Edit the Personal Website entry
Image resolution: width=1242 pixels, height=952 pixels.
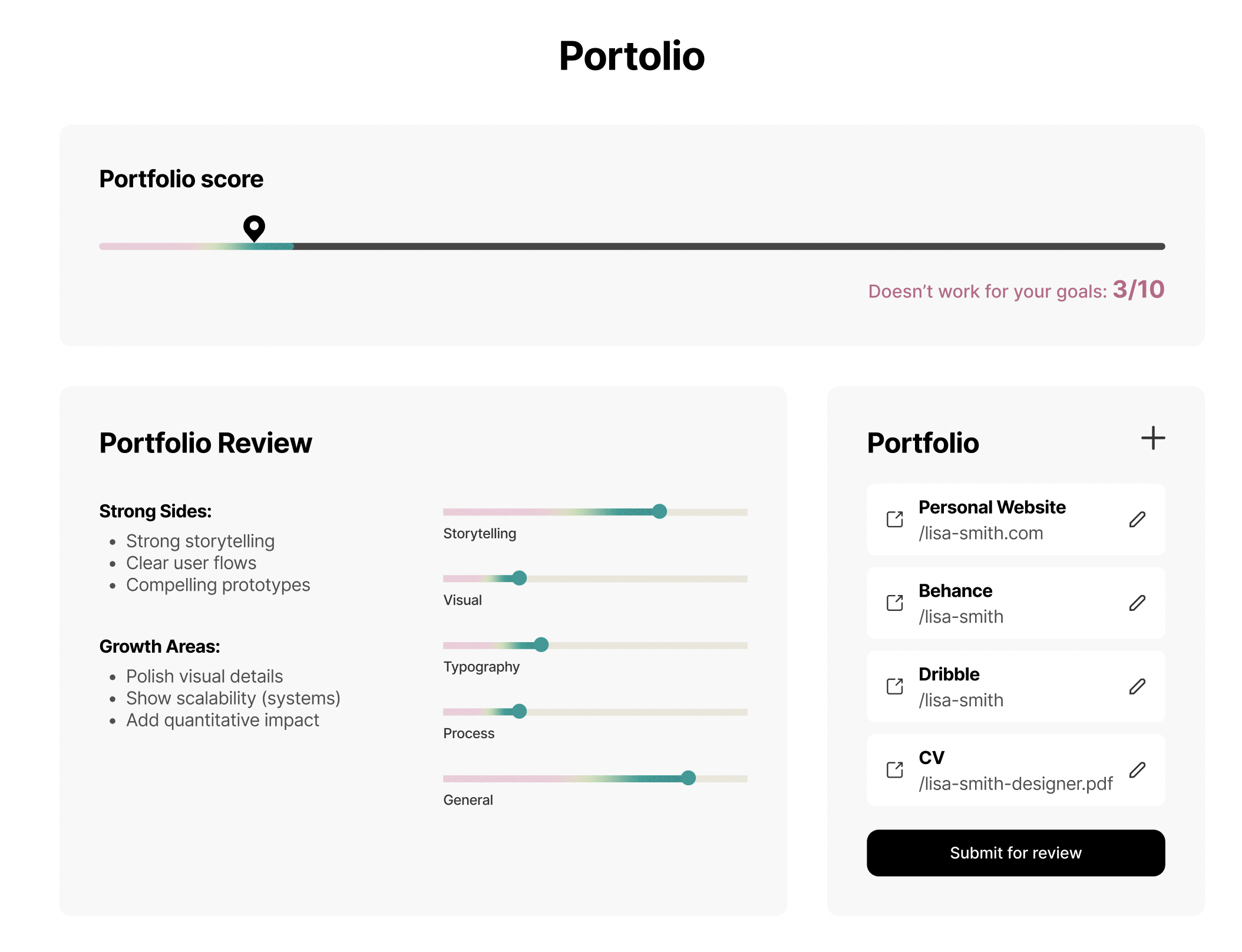tap(1137, 519)
